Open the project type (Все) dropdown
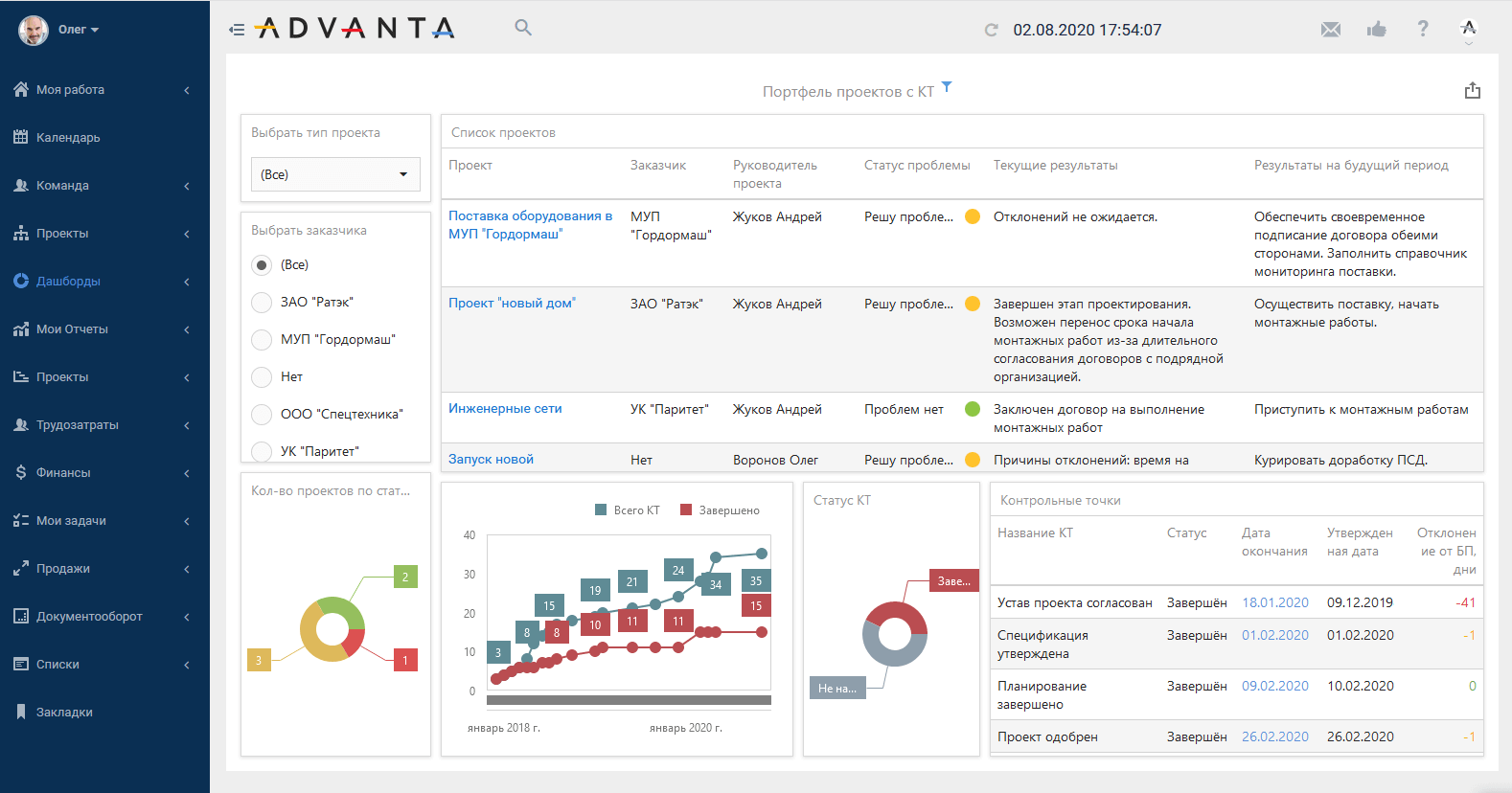 coord(335,174)
